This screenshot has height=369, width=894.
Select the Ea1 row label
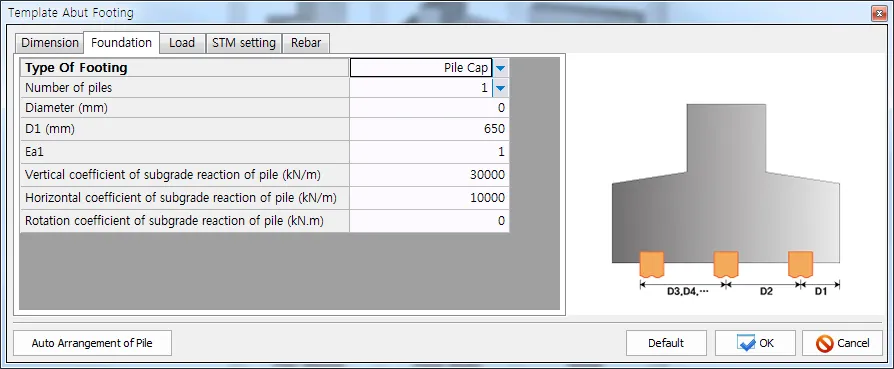[x=184, y=152]
